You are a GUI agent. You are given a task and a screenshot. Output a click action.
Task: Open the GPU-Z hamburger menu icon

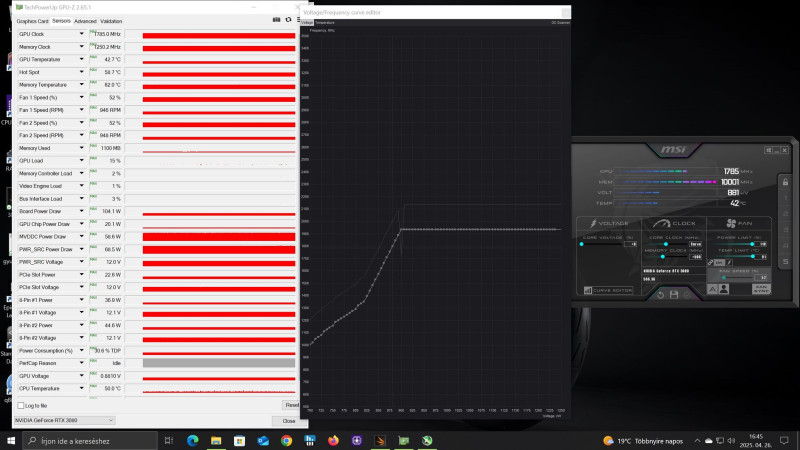tap(298, 19)
